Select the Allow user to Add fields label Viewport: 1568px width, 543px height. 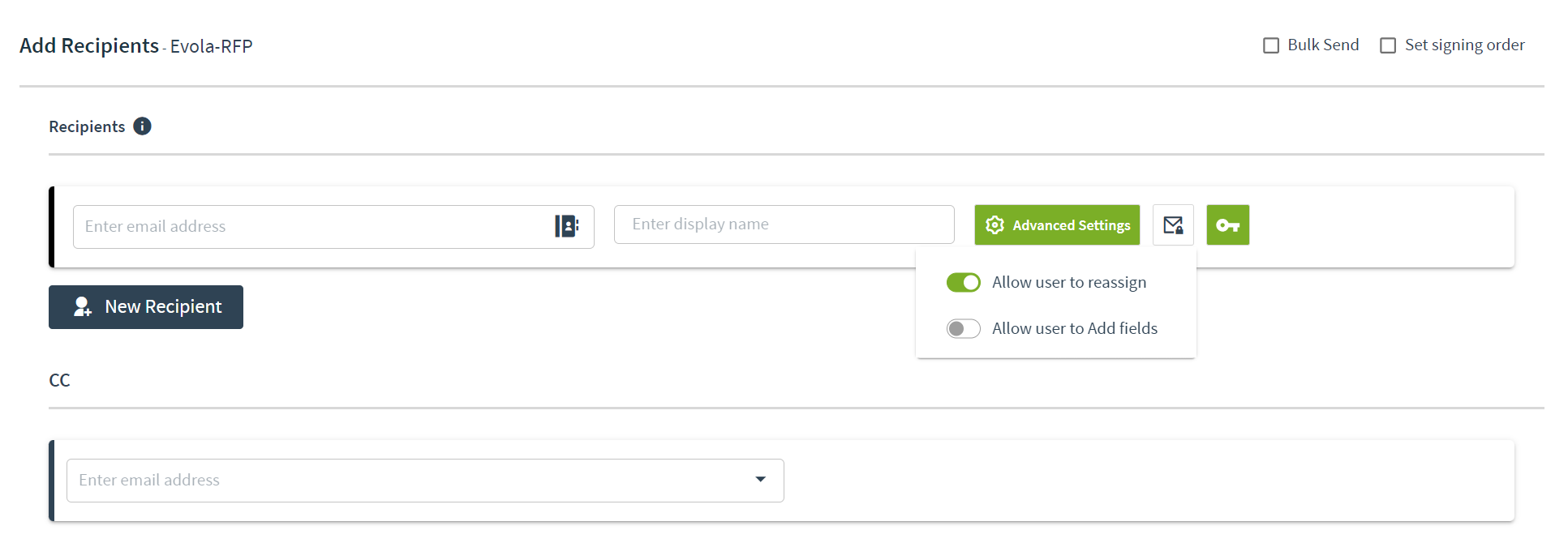pyautogui.click(x=1075, y=328)
